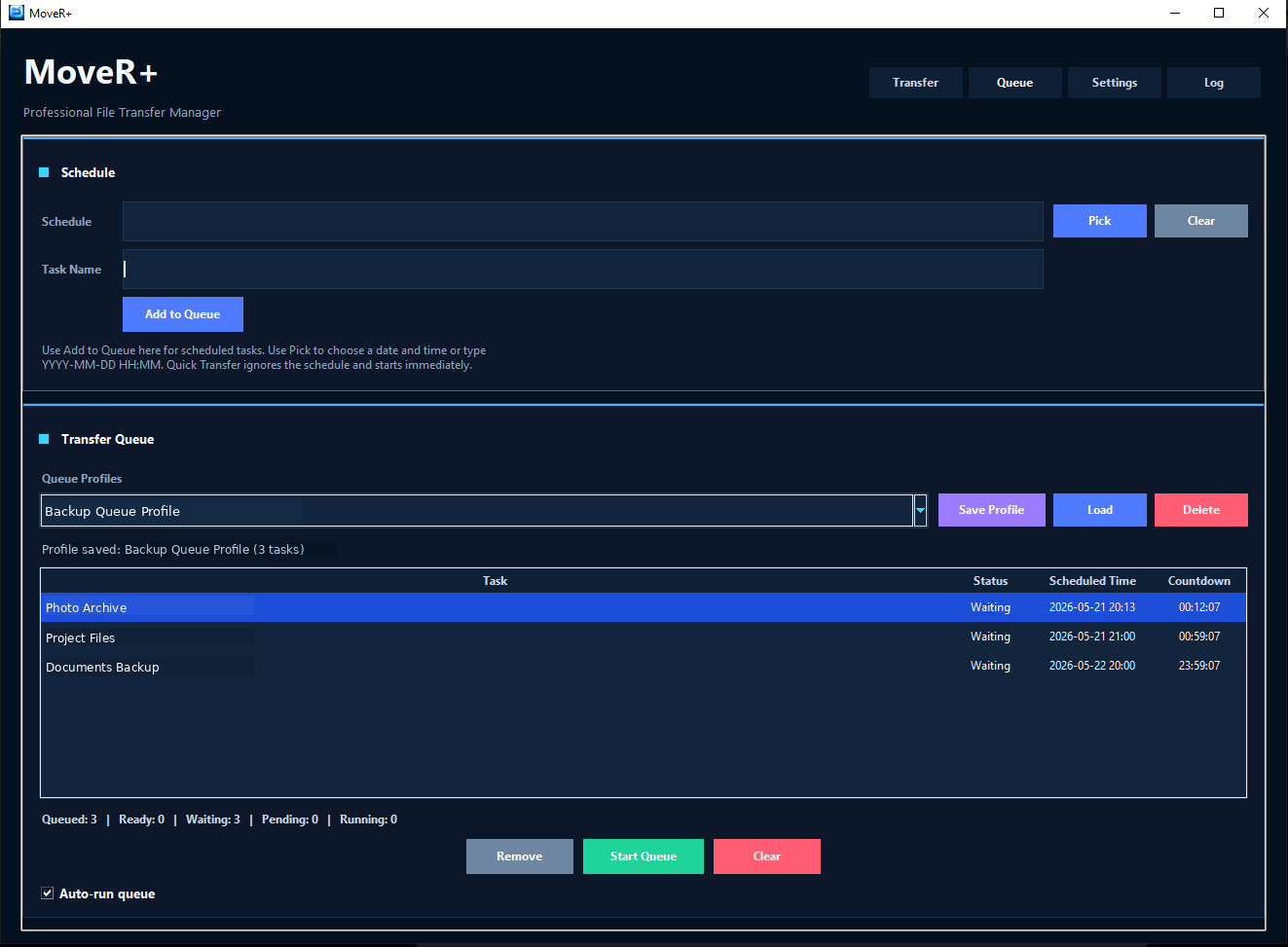Open the Log tab

coord(1213,83)
